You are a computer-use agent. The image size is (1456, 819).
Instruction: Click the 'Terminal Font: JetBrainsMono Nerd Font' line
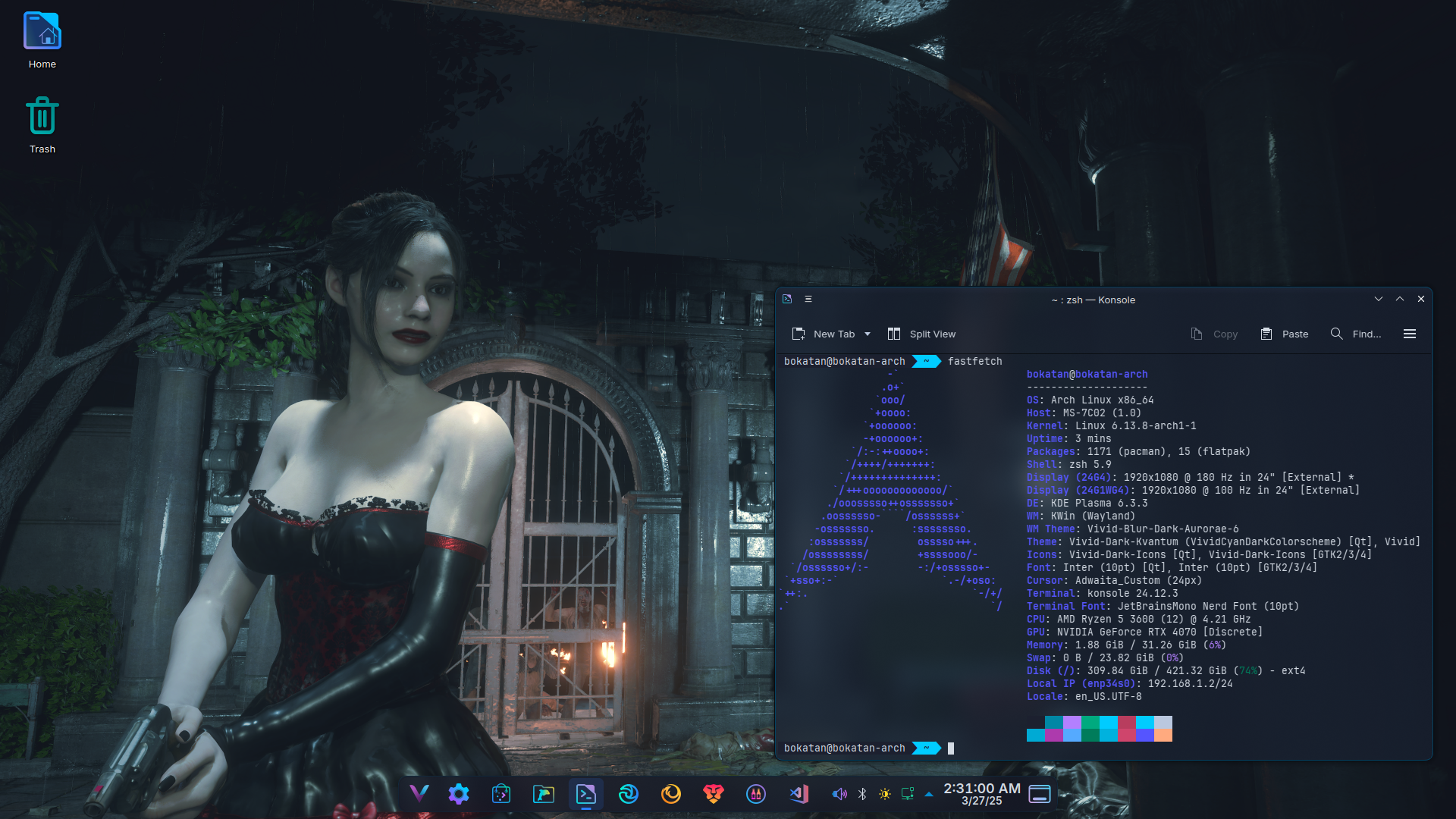coord(1163,606)
